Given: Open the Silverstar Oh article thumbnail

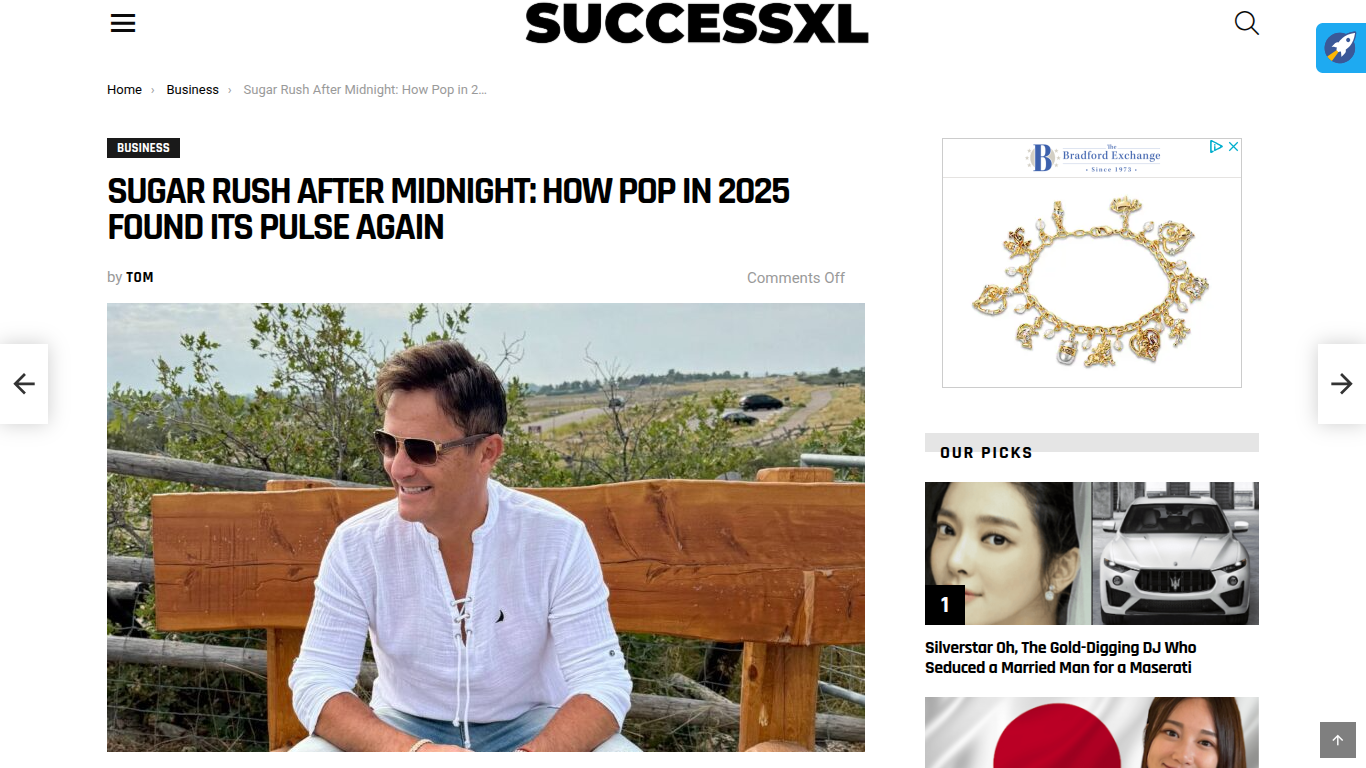Looking at the screenshot, I should [1092, 553].
